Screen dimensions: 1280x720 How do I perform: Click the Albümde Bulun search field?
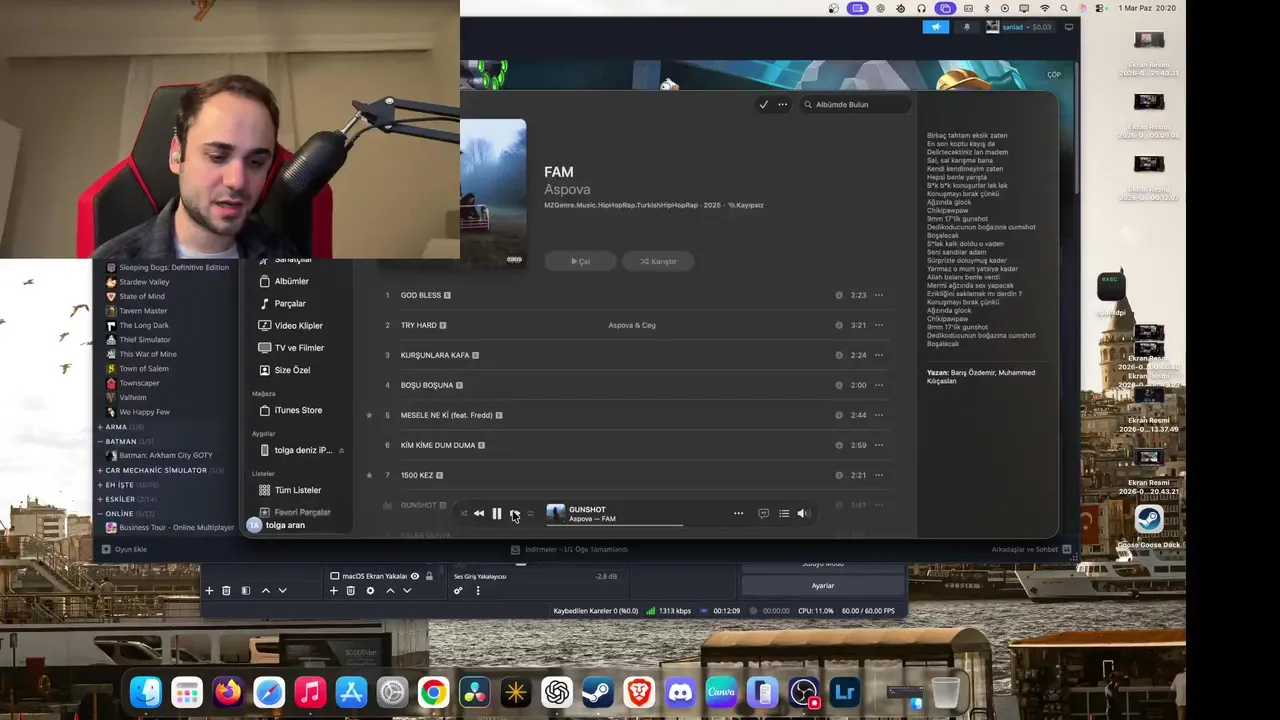tap(855, 104)
